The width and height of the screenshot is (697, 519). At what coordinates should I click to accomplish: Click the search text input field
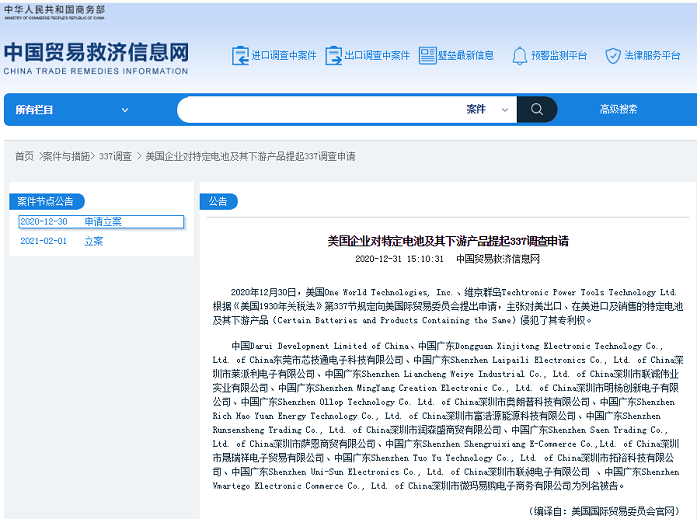(x=320, y=109)
